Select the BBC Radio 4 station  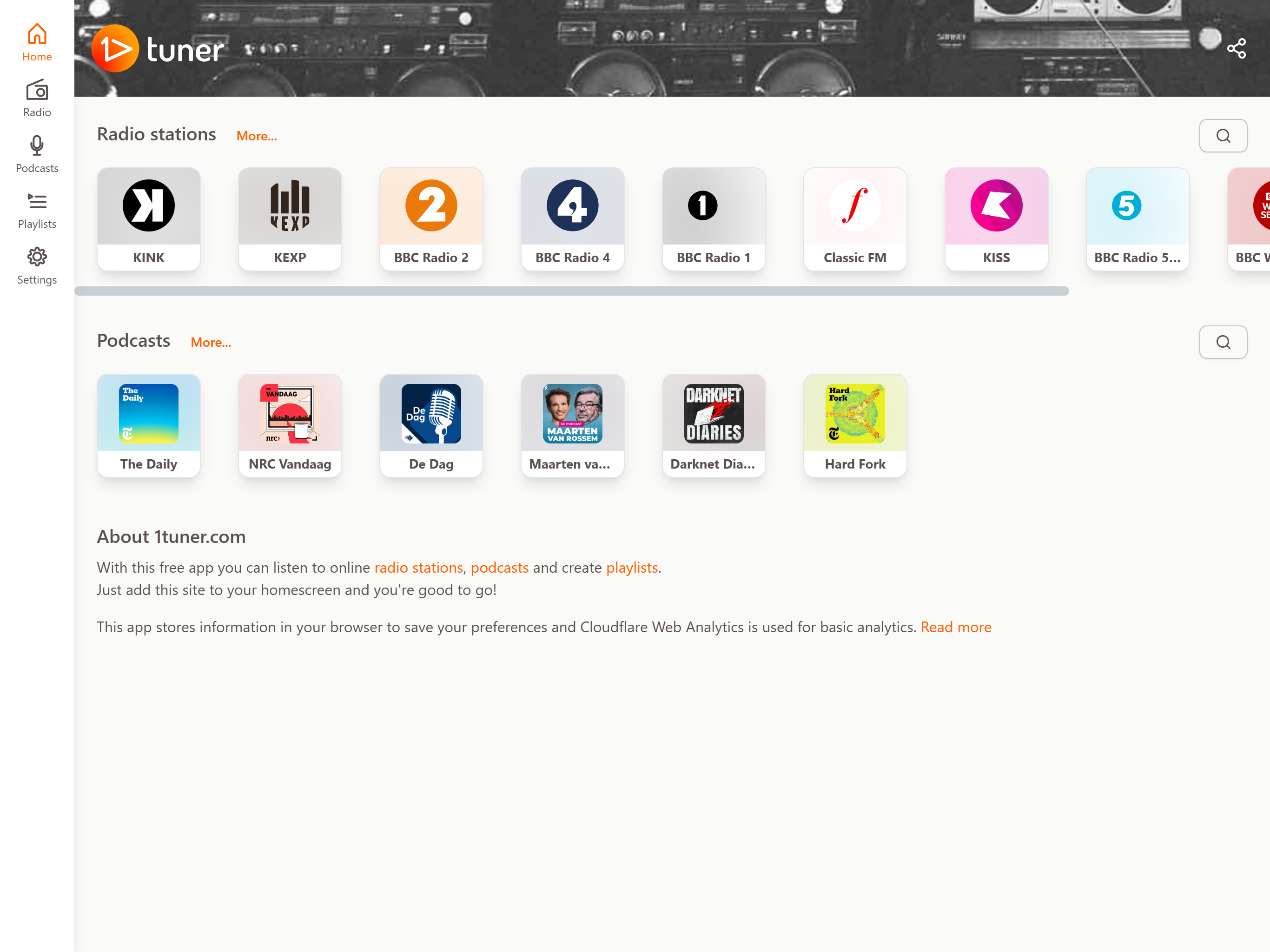point(572,219)
